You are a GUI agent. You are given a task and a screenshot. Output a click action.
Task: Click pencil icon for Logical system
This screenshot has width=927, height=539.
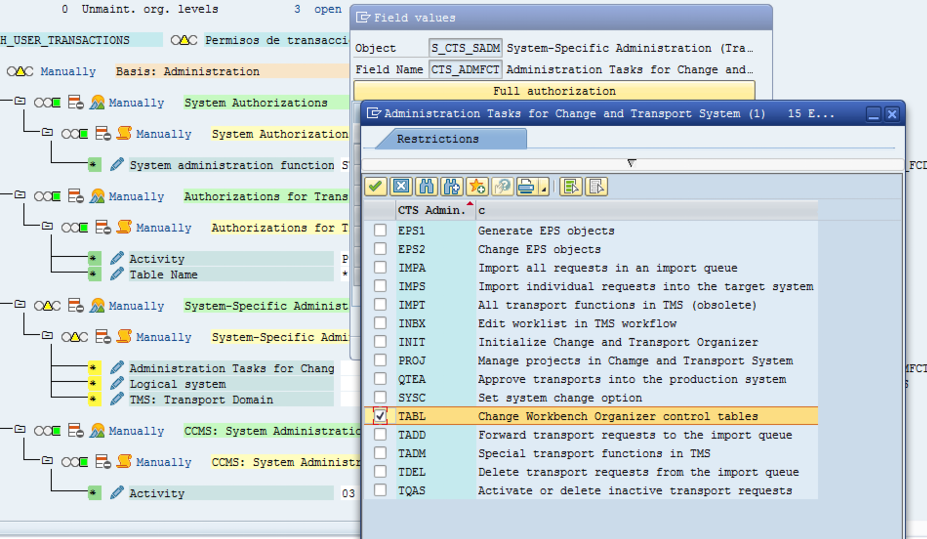pos(117,384)
